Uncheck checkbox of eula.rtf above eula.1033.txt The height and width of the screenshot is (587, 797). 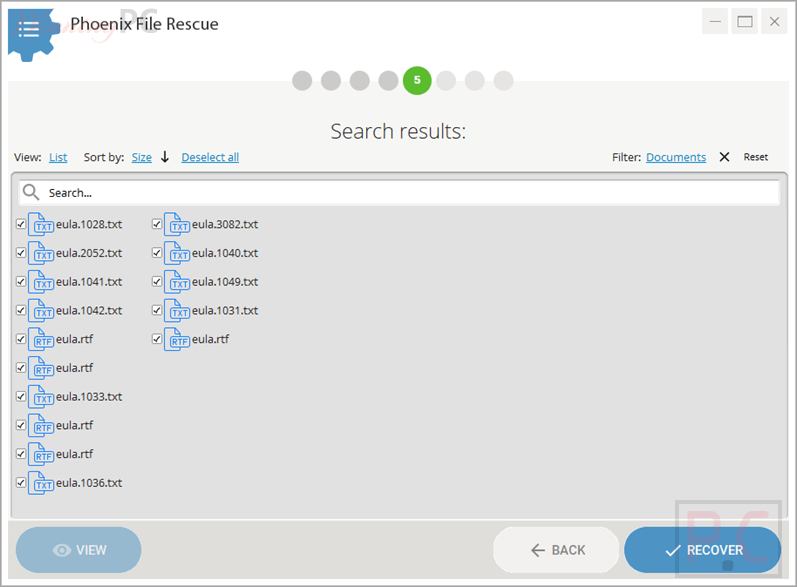21,367
